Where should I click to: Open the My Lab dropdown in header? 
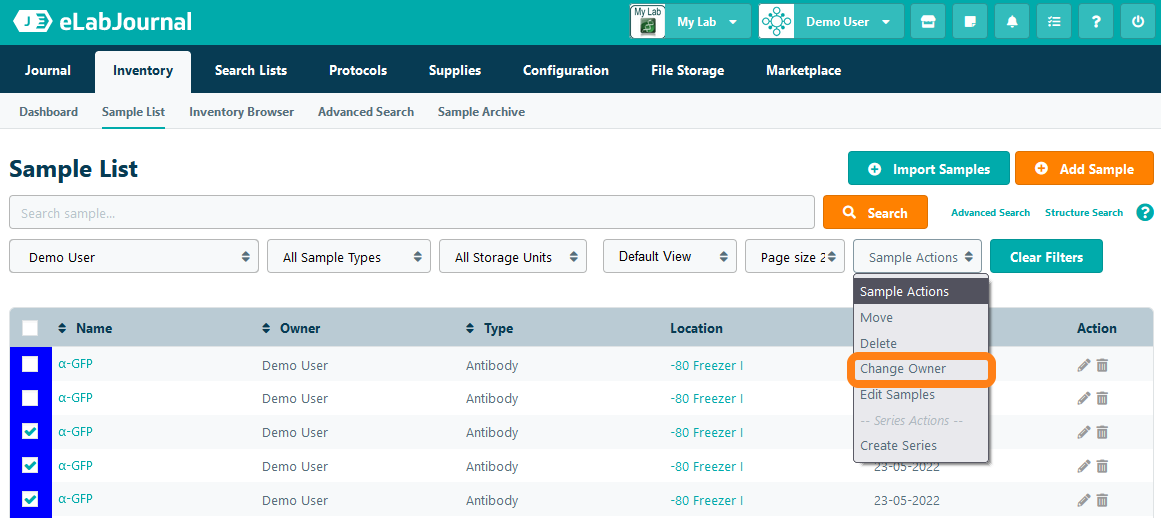click(690, 21)
